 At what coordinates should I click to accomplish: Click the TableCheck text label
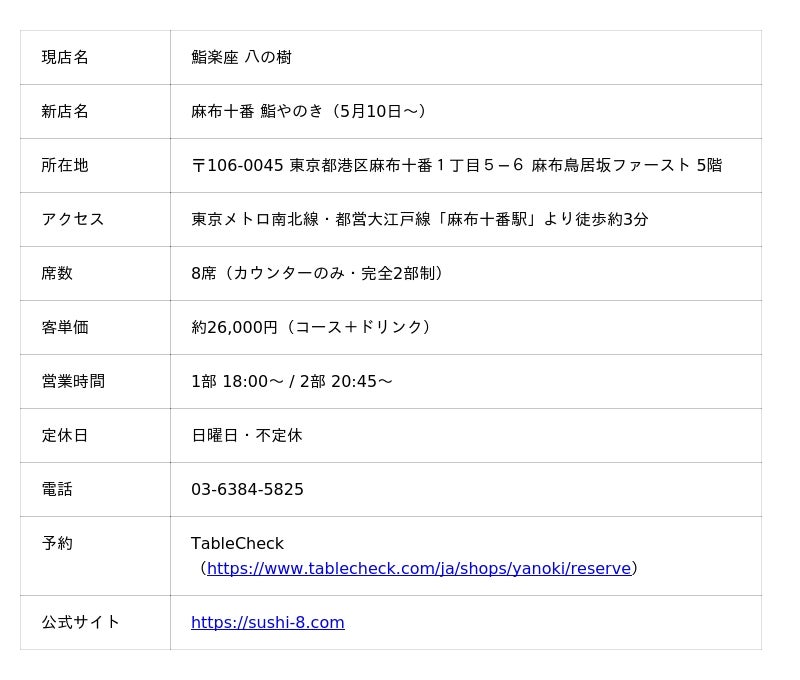pyautogui.click(x=237, y=544)
